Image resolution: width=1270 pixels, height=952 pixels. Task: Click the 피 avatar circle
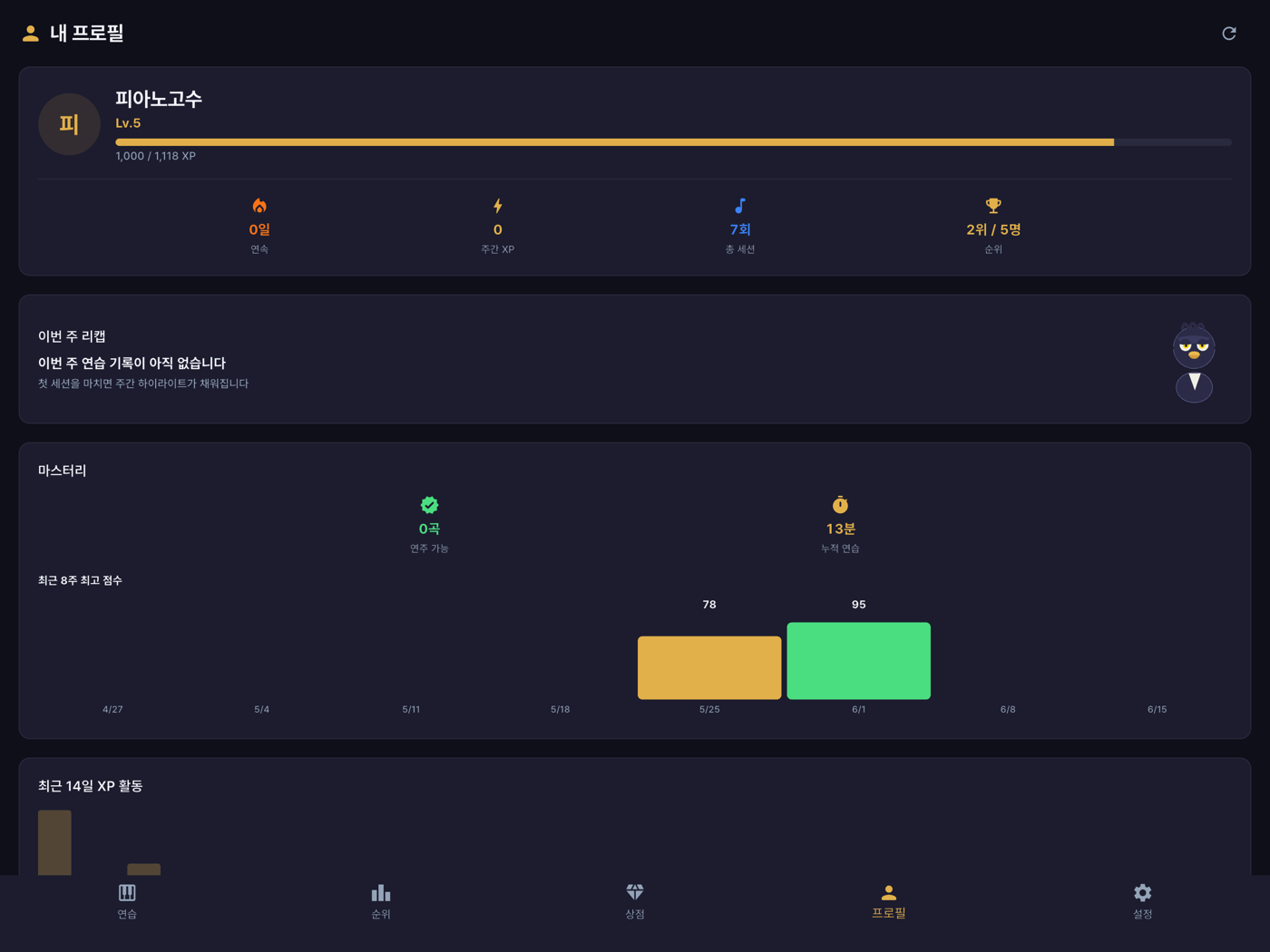coord(69,124)
